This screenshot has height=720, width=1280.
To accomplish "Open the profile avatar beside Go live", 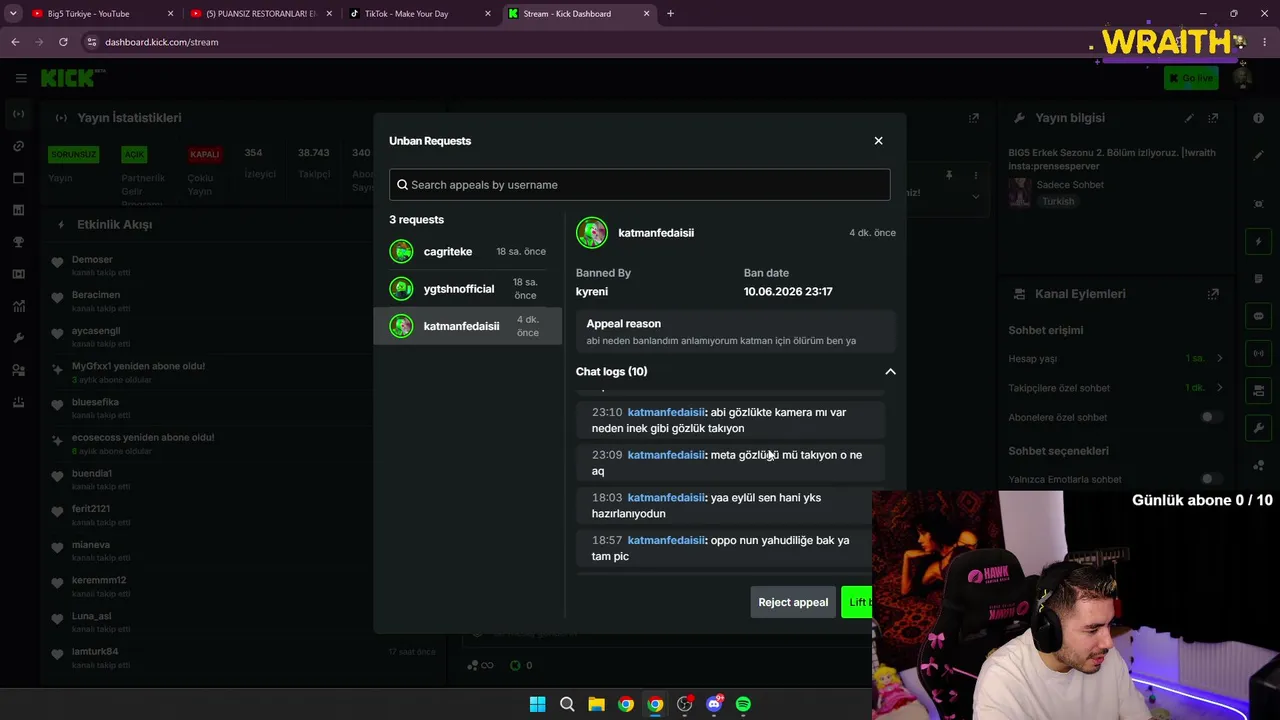I will pos(1242,78).
